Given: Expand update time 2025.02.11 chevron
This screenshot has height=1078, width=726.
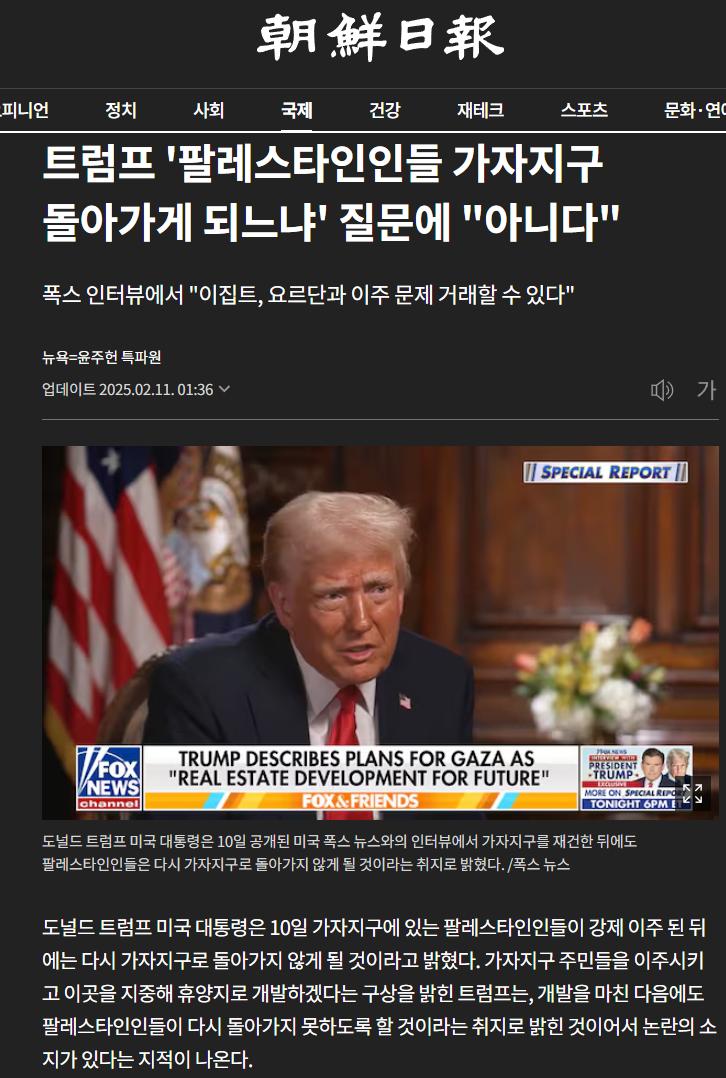Looking at the screenshot, I should 224,389.
